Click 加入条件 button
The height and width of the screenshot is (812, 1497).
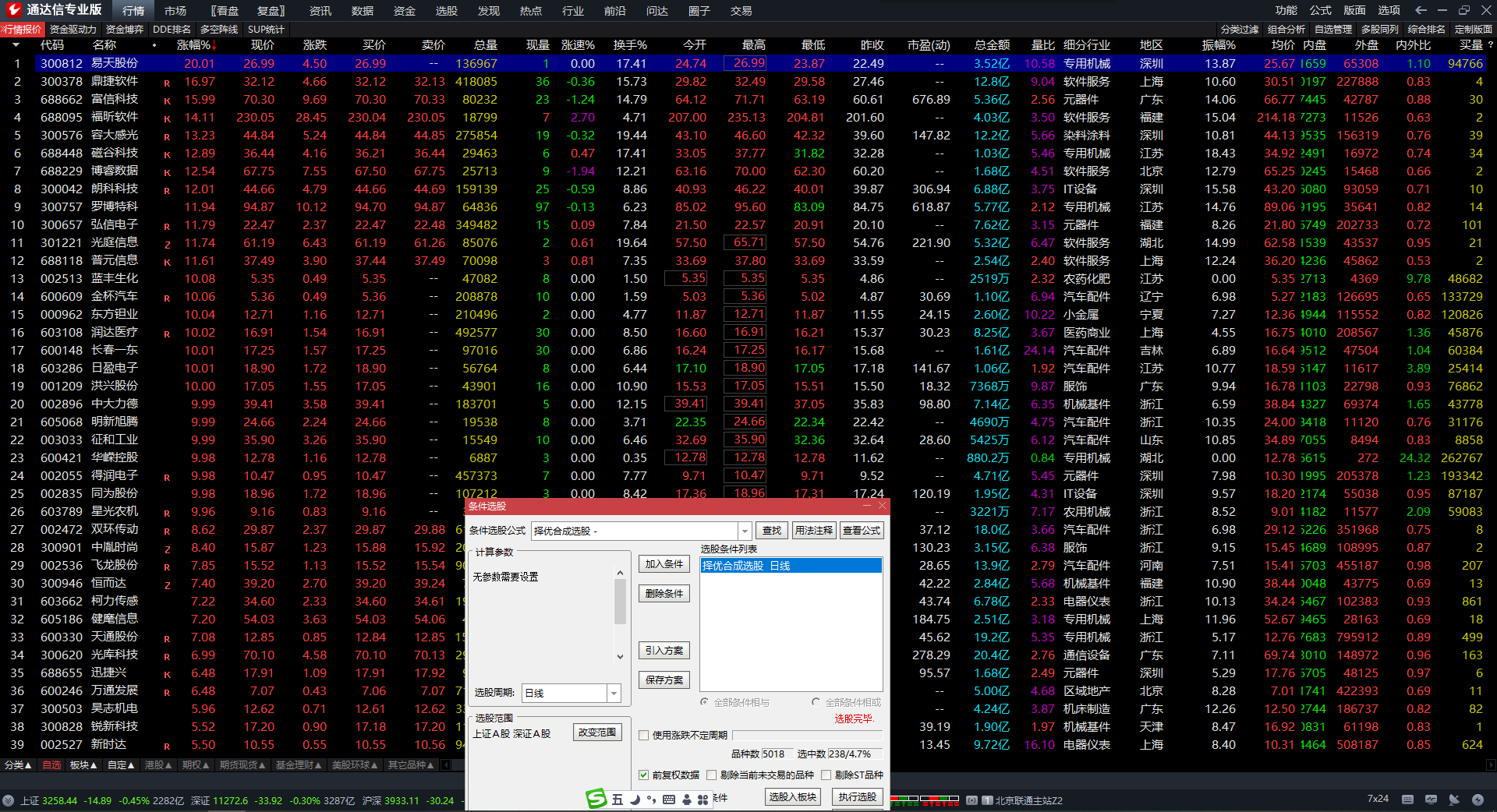pos(664,564)
